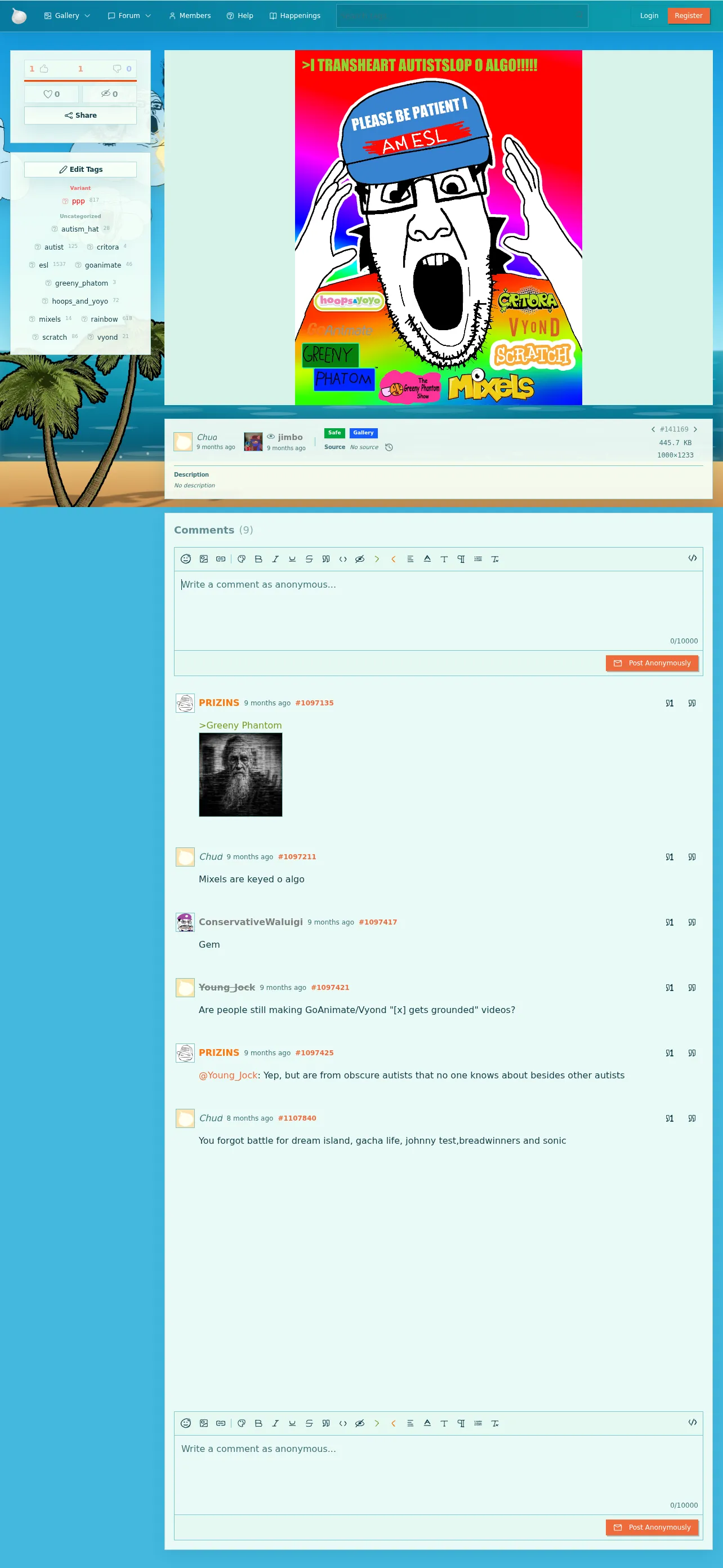The width and height of the screenshot is (723, 1568).
Task: Pick color palette in top comment editor
Action: point(242,559)
